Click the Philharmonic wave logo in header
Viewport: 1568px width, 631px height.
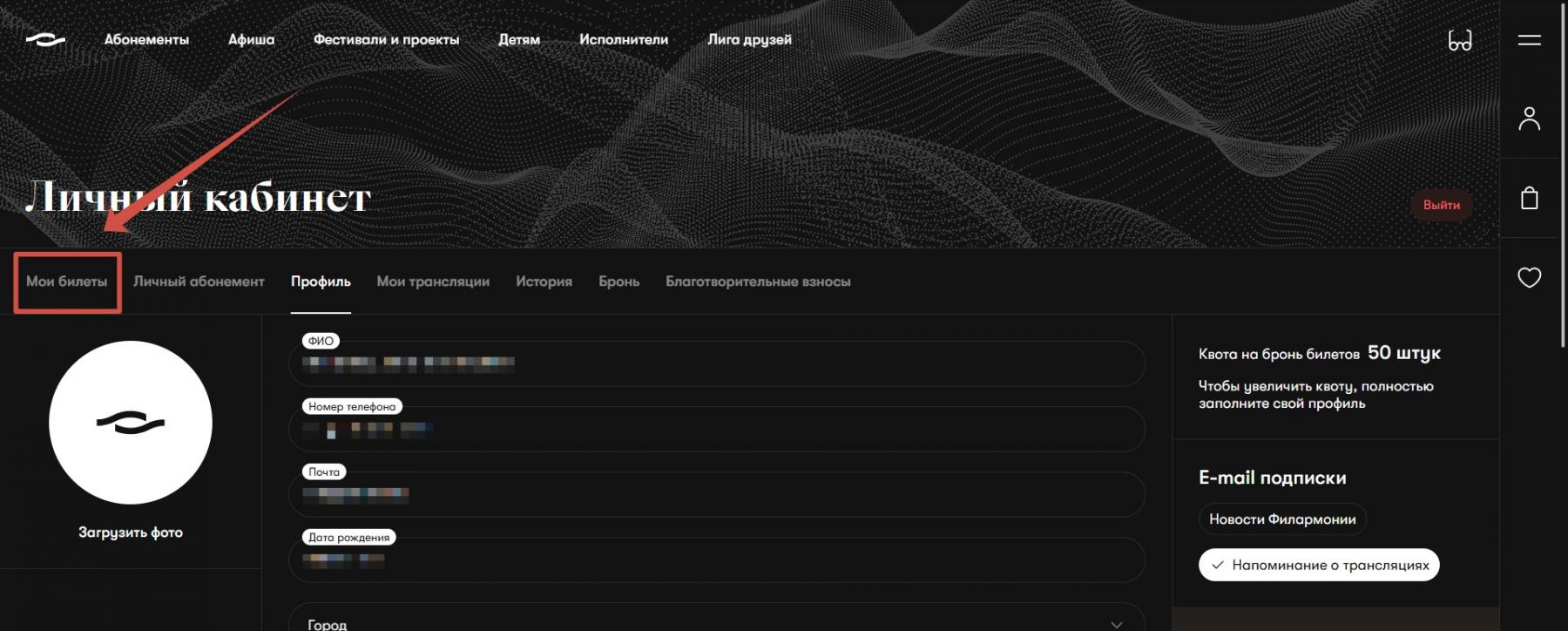(45, 40)
